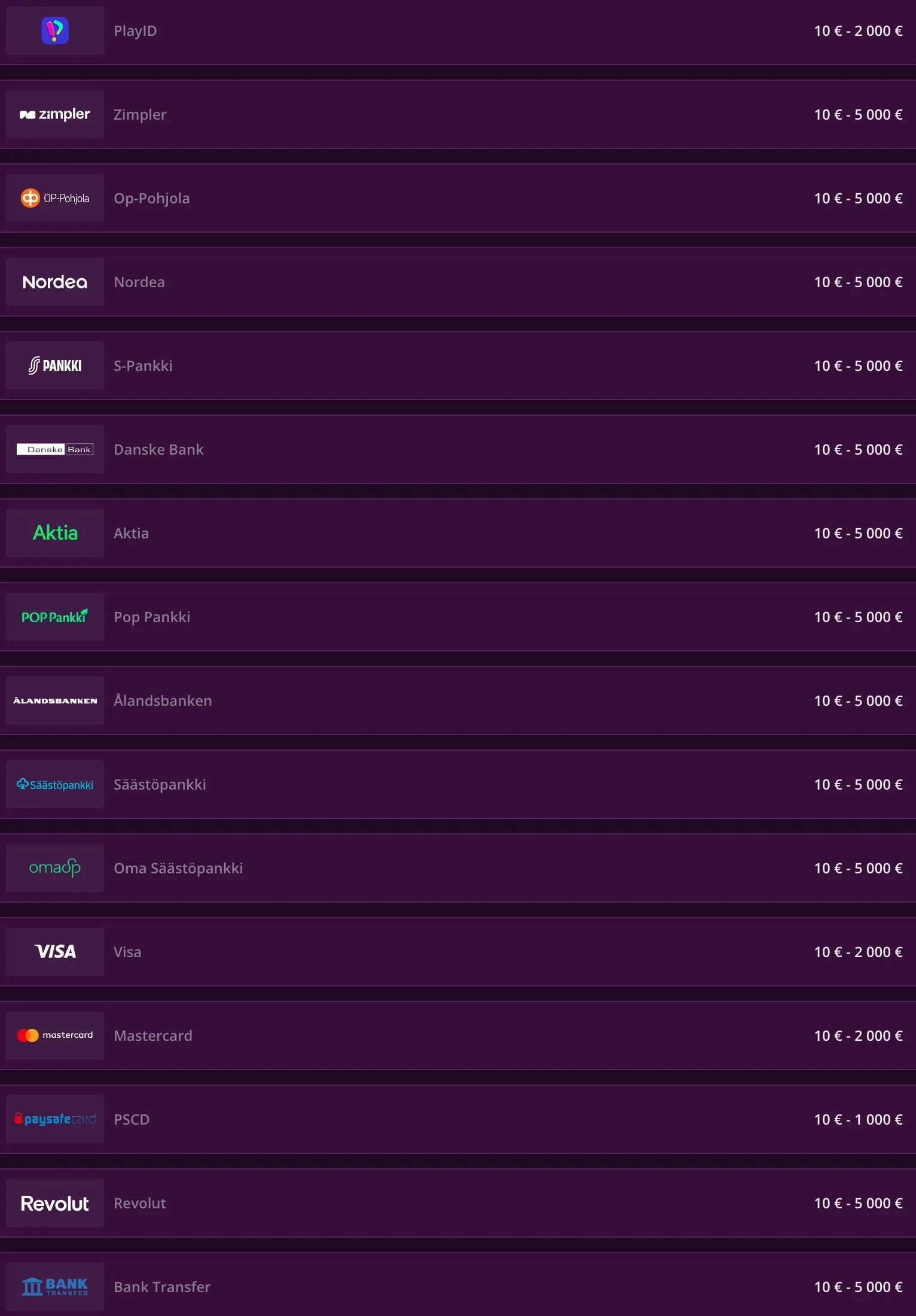Click the Ålandsbanken logo
This screenshot has height=1316, width=916.
pos(55,700)
